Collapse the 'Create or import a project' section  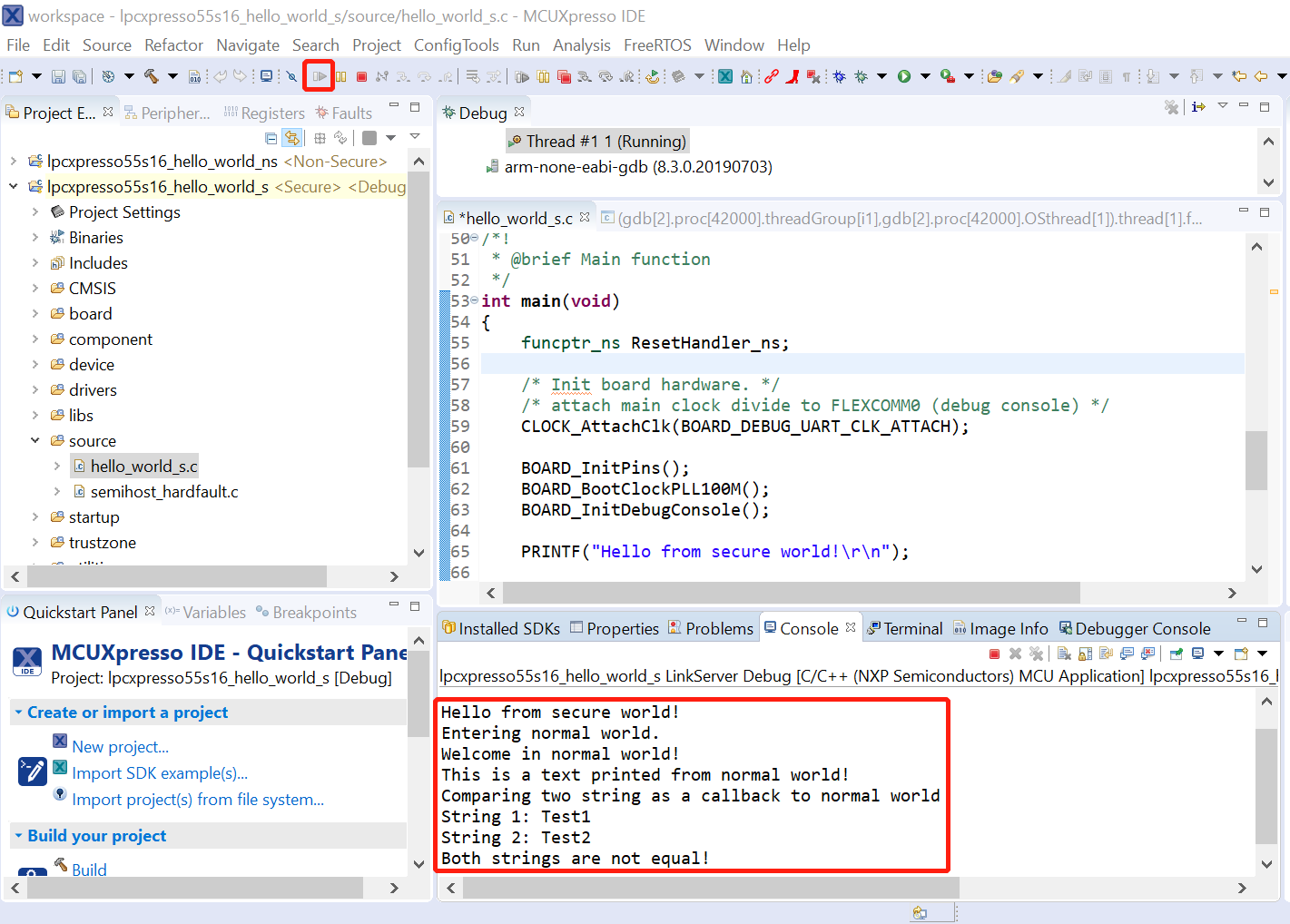point(18,713)
